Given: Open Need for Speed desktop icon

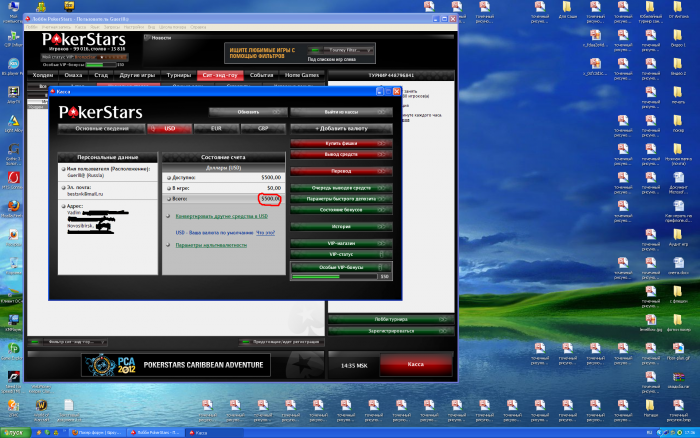Looking at the screenshot, I should point(13,381).
